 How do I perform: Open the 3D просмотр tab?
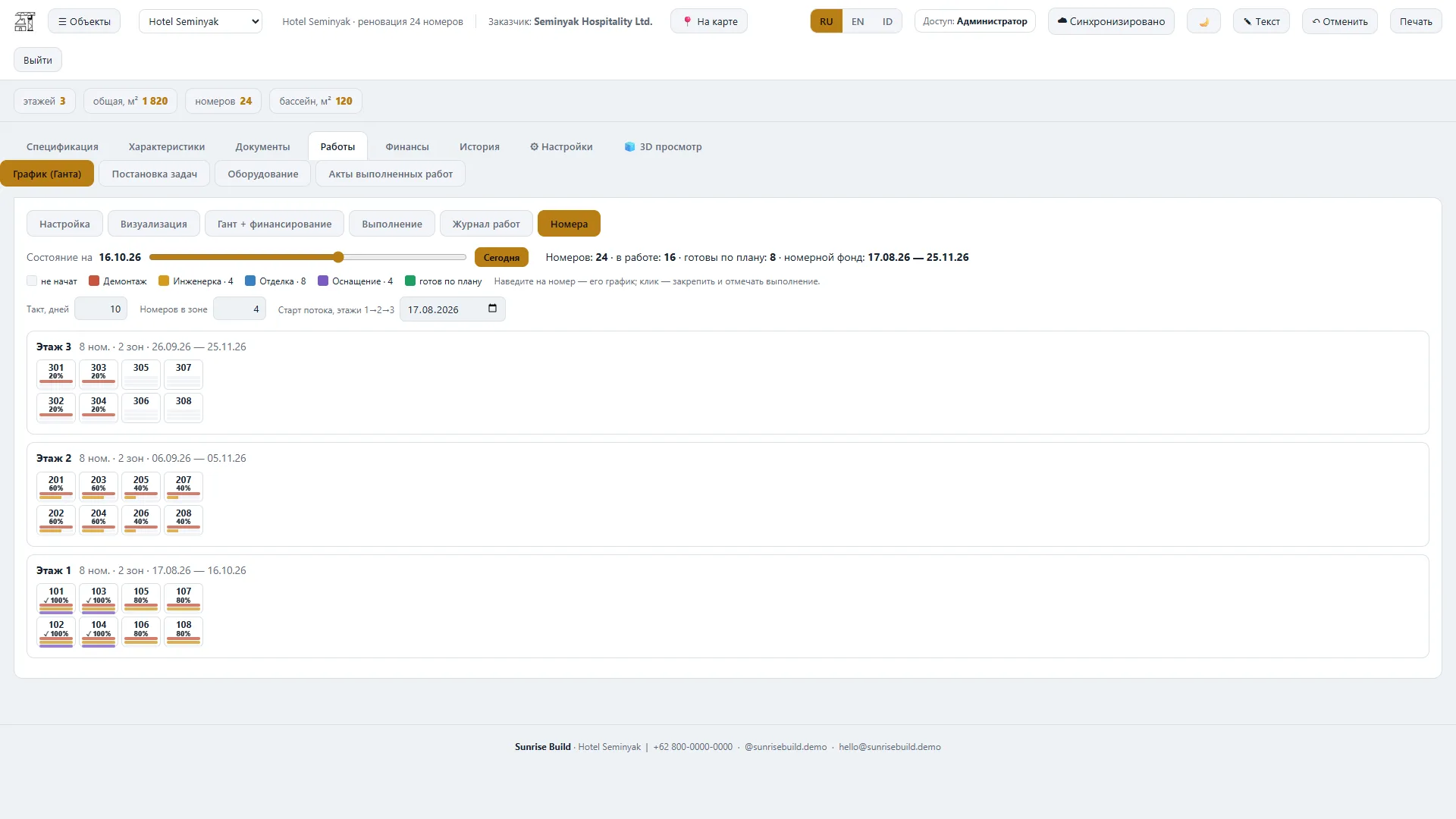tap(663, 146)
